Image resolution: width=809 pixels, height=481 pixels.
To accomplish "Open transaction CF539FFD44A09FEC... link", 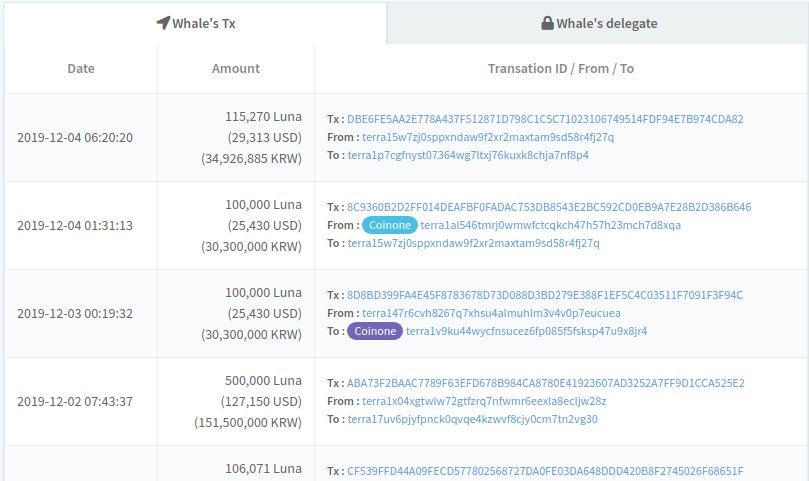I will [x=545, y=471].
